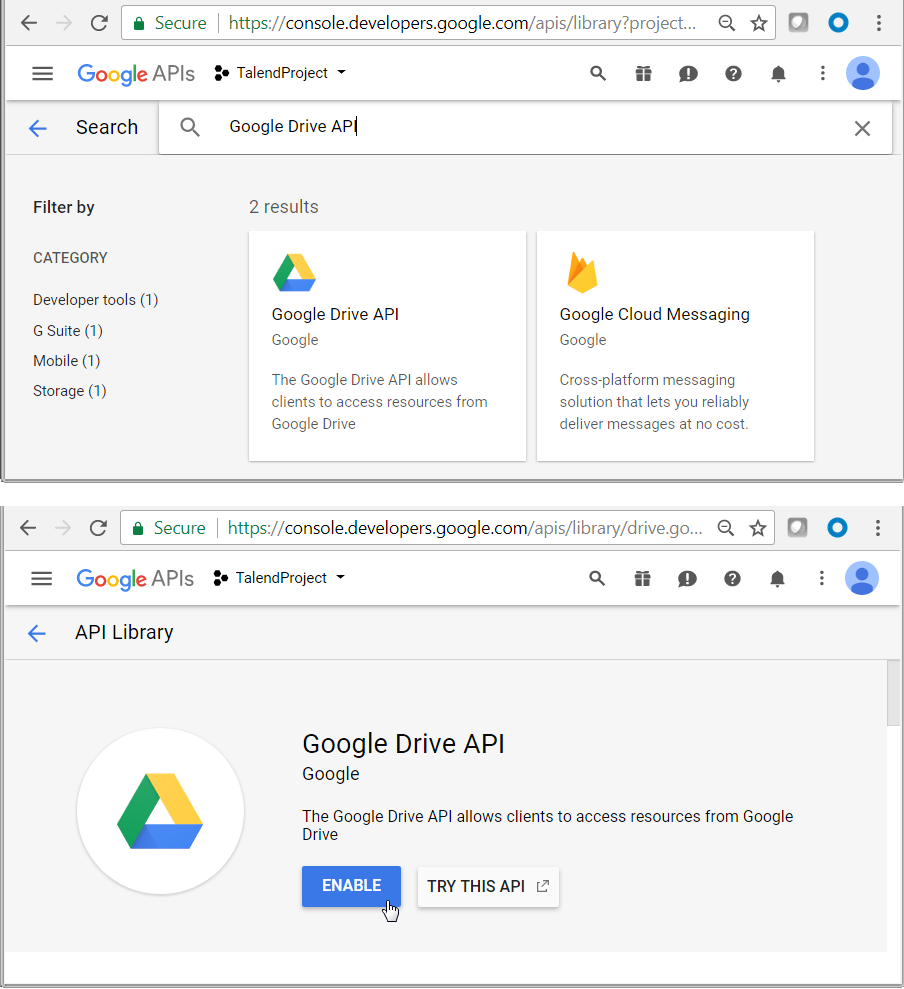Open TalendProject selector on API Library page

[281, 578]
